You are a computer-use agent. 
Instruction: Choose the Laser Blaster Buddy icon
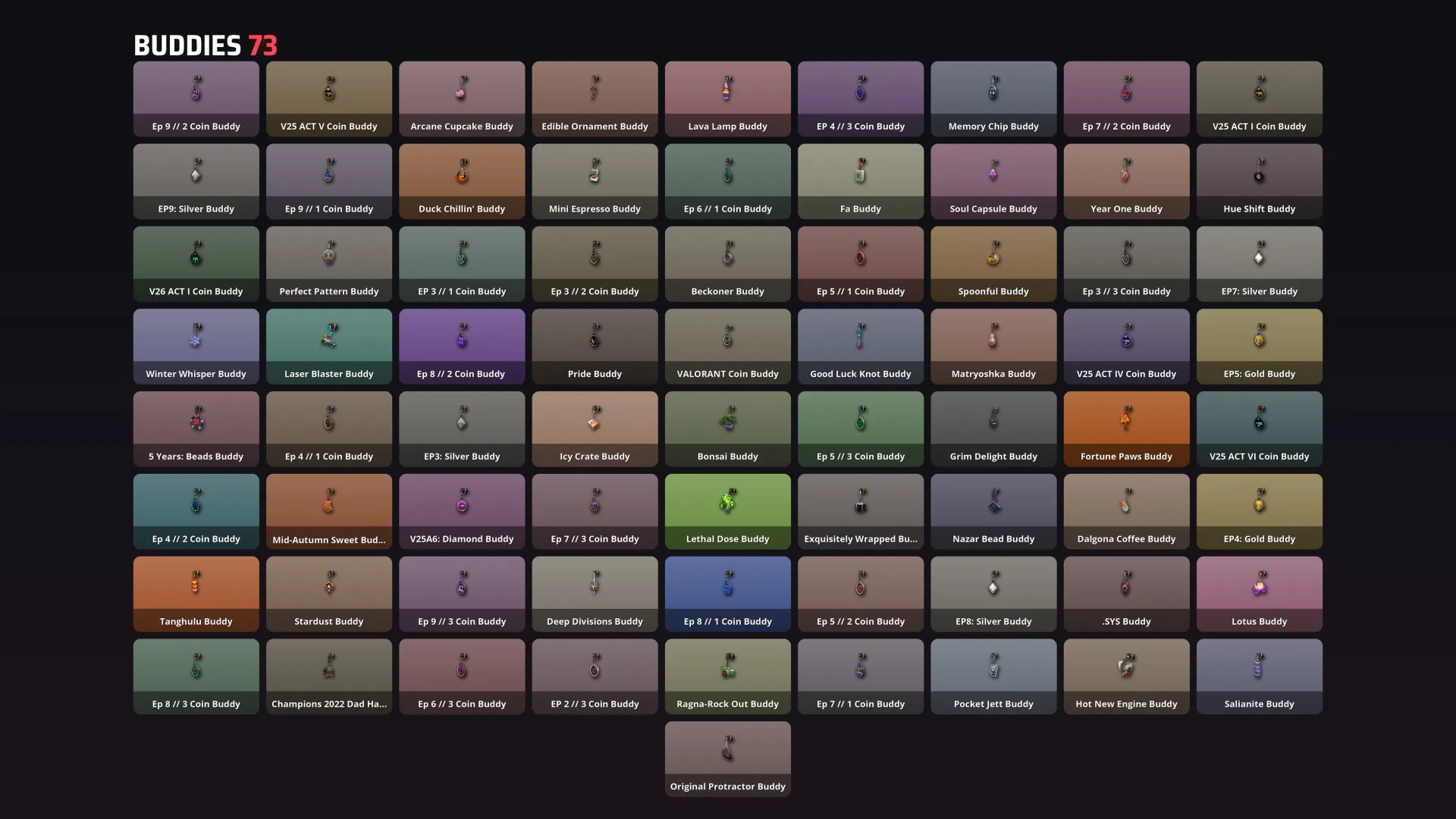tap(329, 337)
